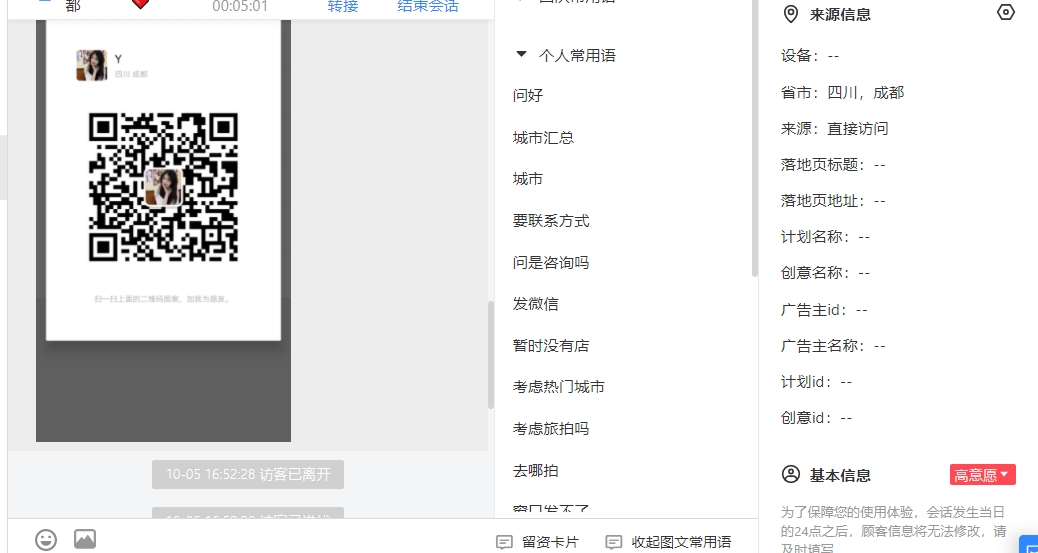Screen dimensions: 1038x553
Task: Collapse the 个人常用语 group
Action: pos(522,54)
